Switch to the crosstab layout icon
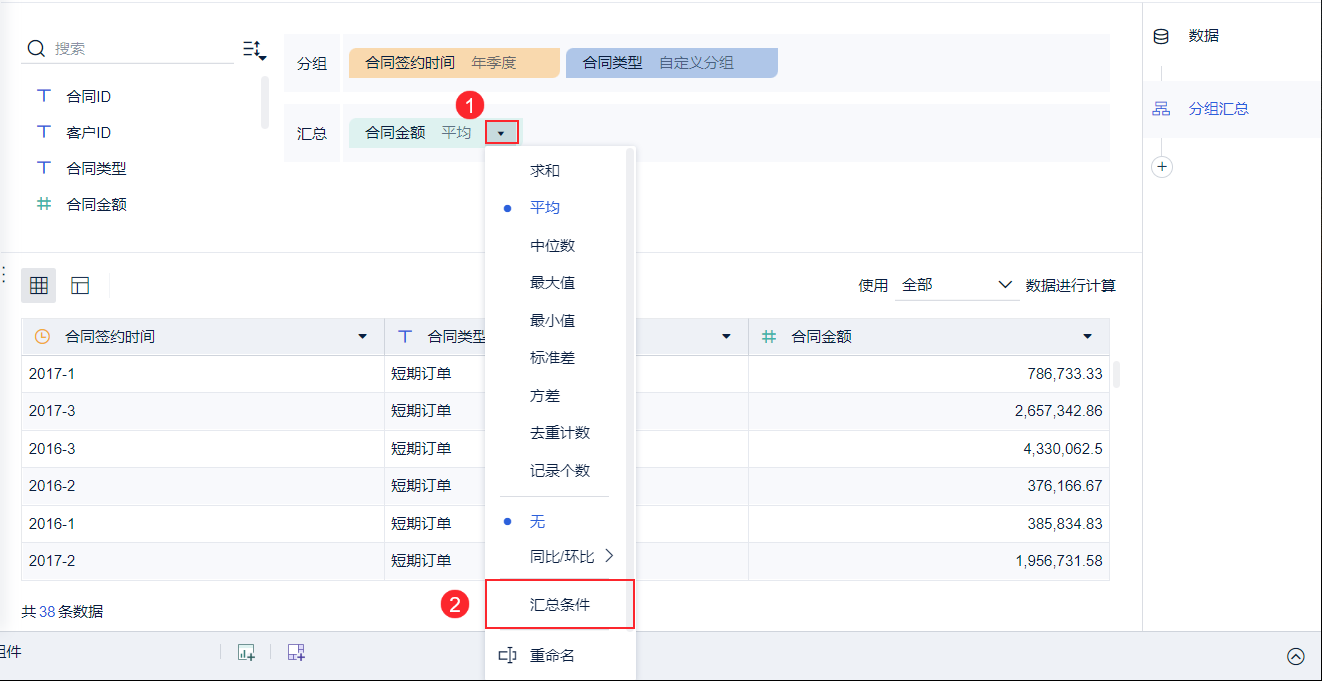 click(81, 286)
